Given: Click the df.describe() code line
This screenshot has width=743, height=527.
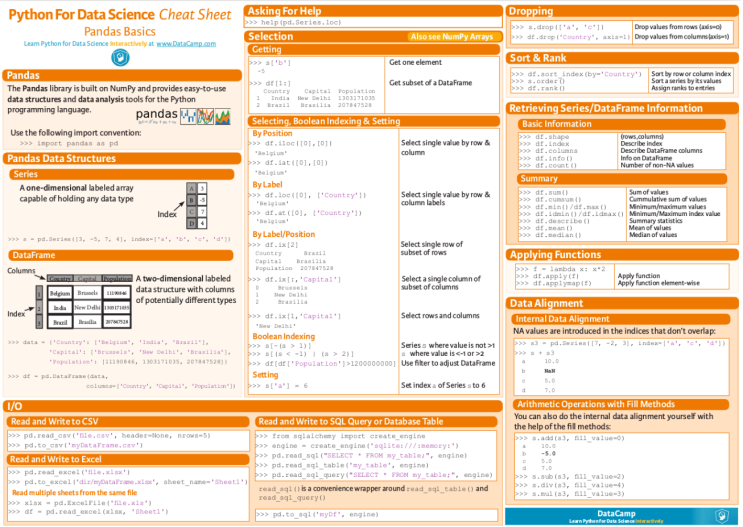Looking at the screenshot, I should coord(554,221).
